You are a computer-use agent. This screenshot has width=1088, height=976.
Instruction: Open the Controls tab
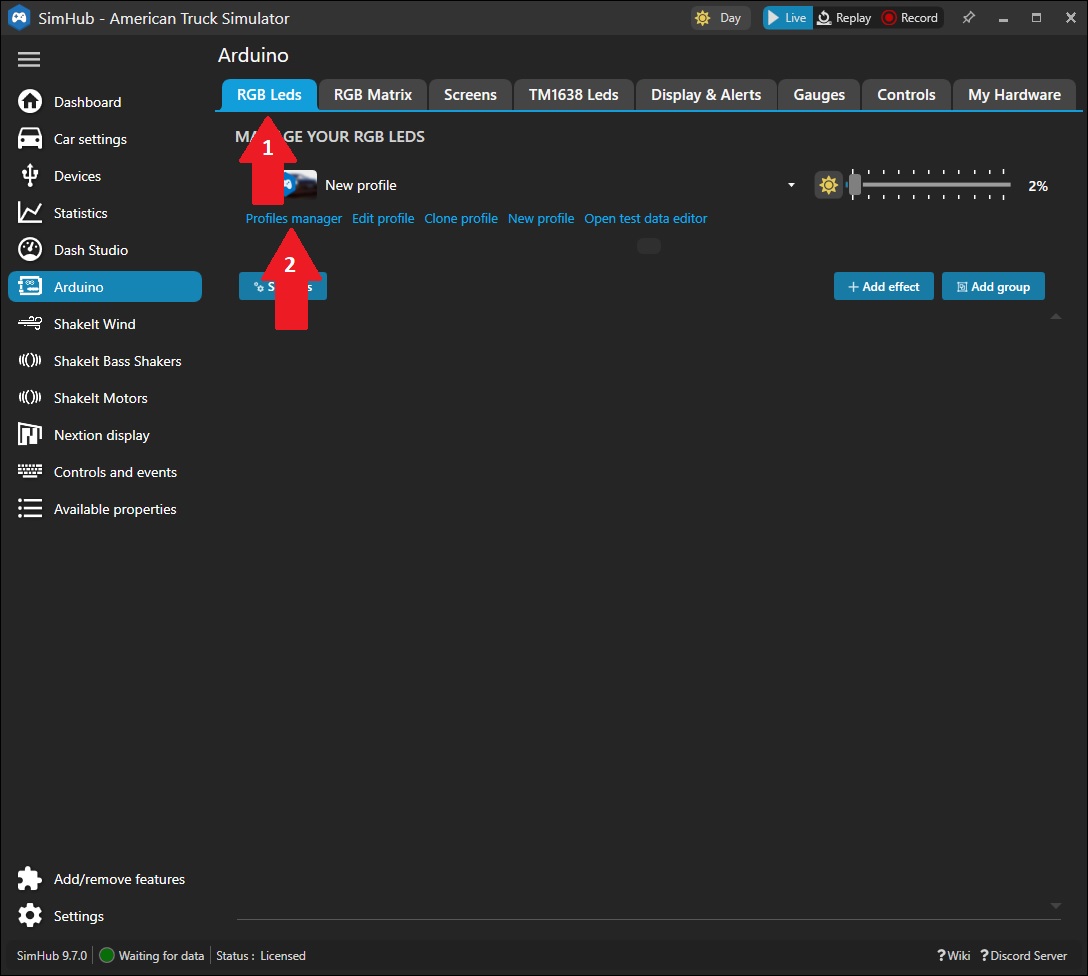tap(906, 95)
